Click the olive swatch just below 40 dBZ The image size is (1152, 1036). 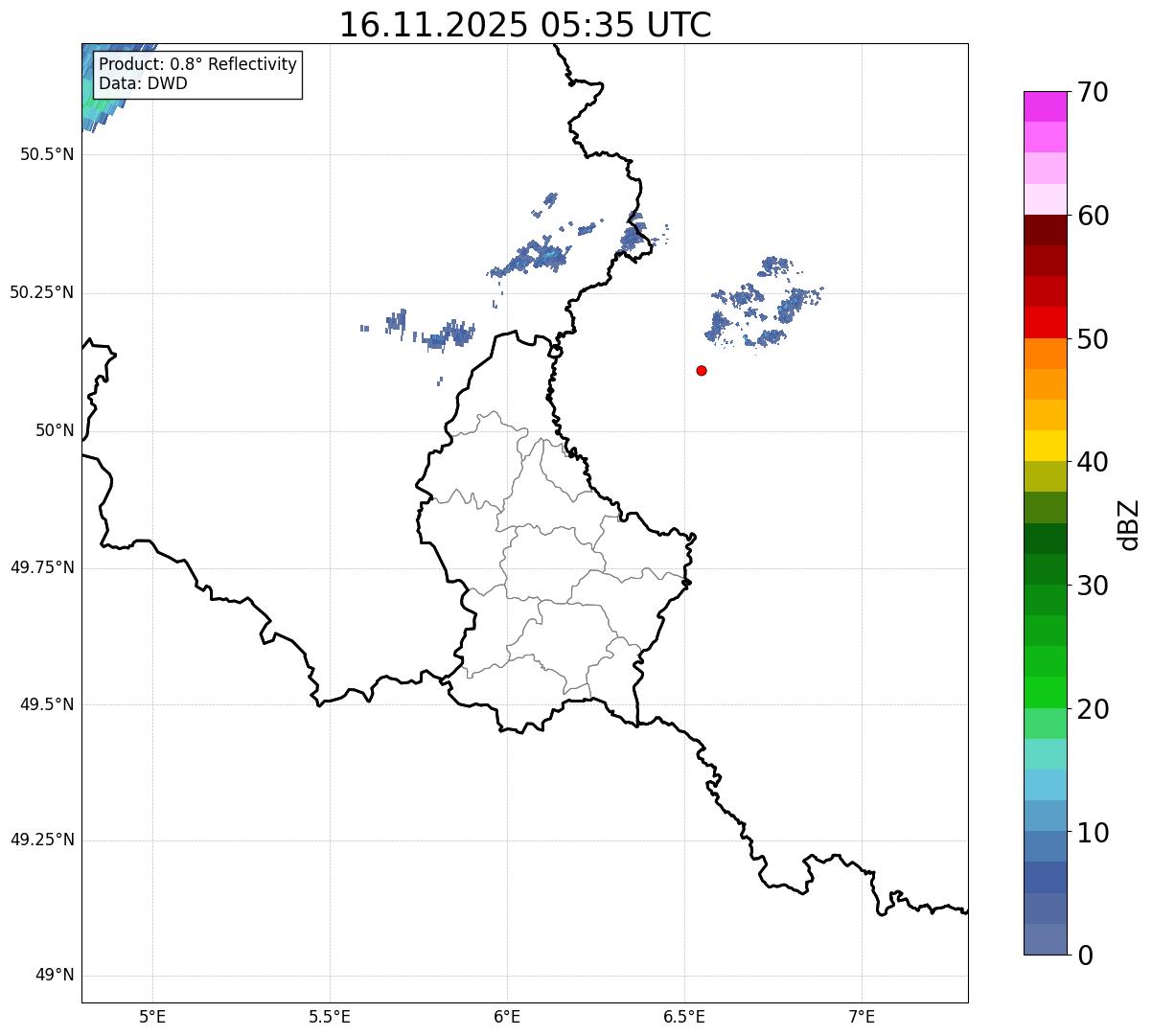coord(1045,476)
